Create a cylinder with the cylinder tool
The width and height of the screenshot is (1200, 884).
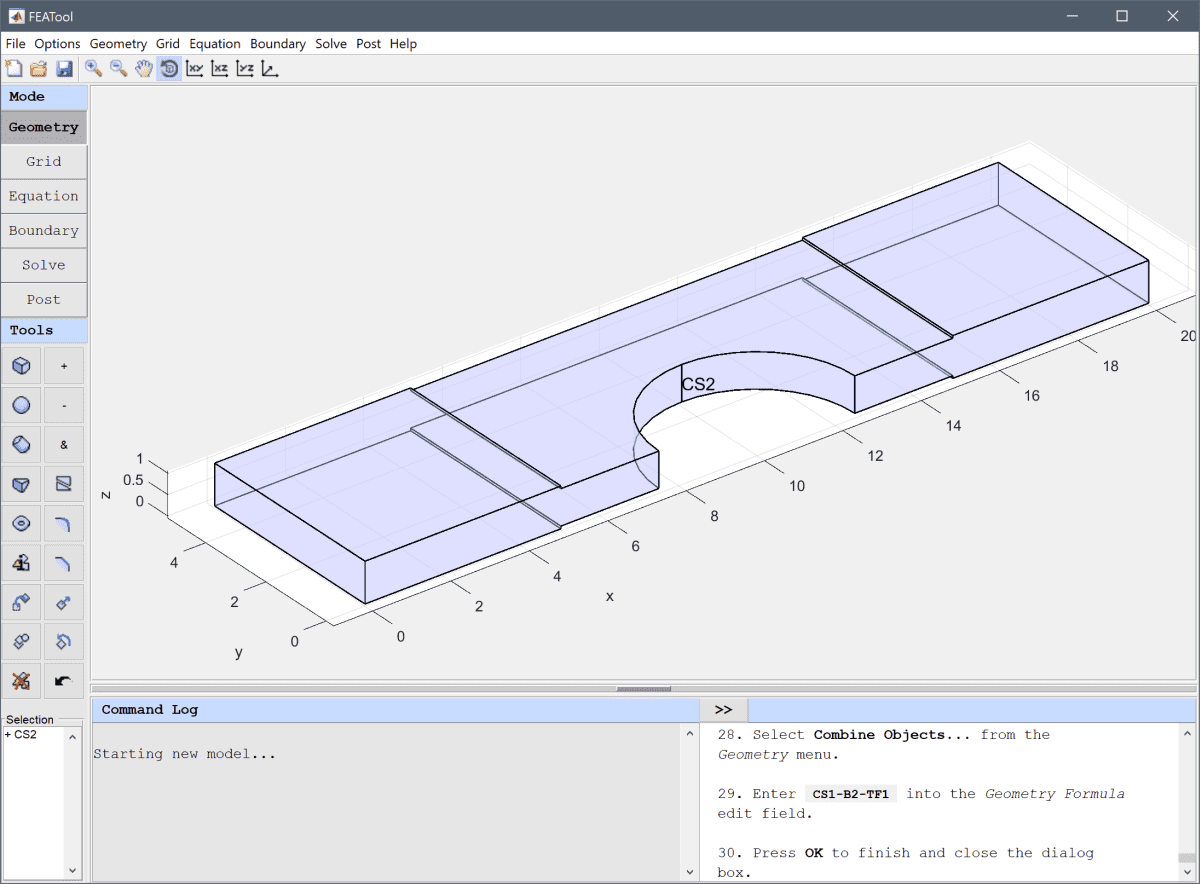coord(21,444)
